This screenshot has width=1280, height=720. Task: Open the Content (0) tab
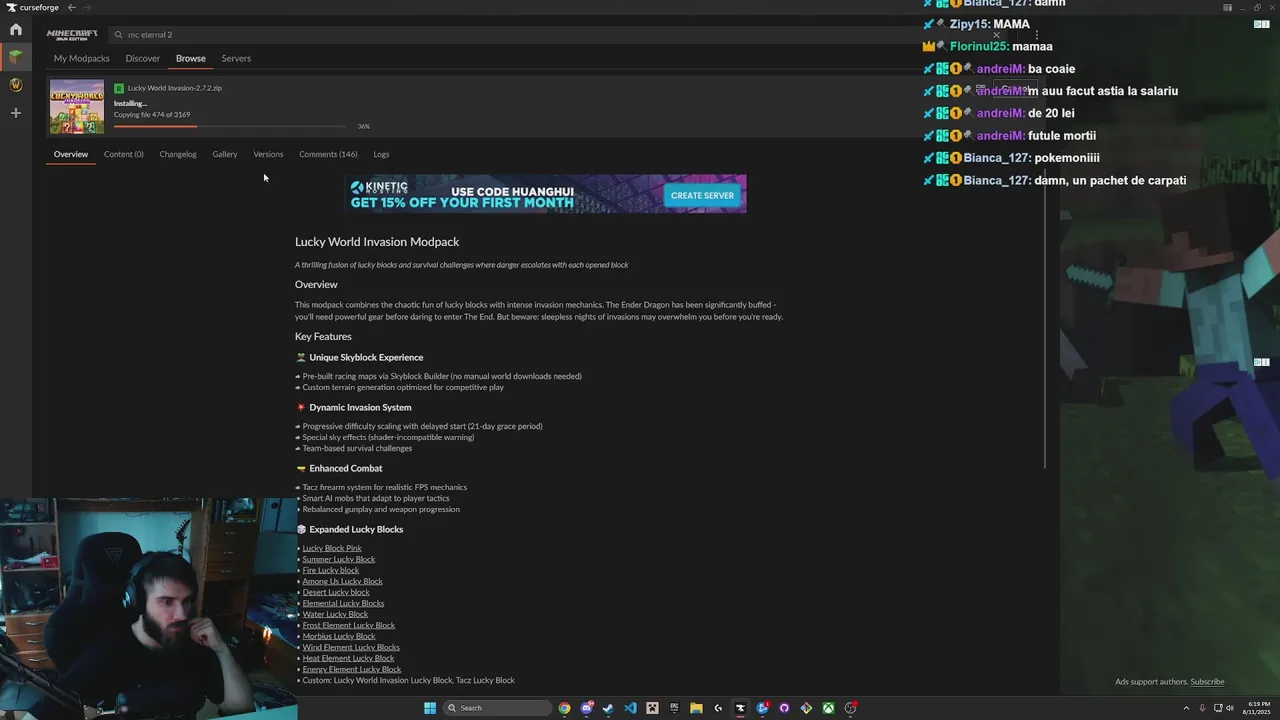tap(124, 154)
